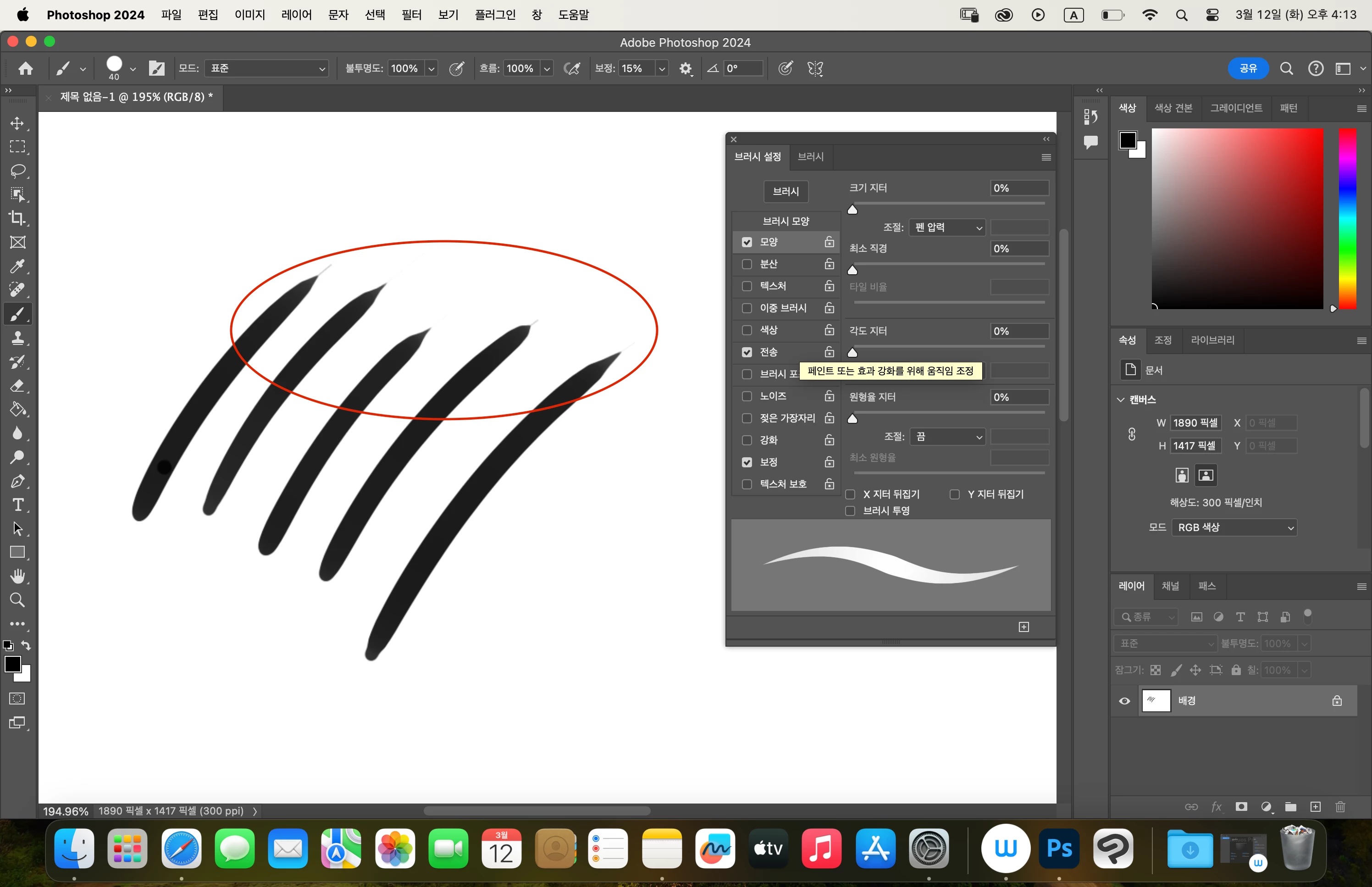This screenshot has height=887, width=1372.
Task: Switch to the 채널 tab
Action: pos(1170,586)
